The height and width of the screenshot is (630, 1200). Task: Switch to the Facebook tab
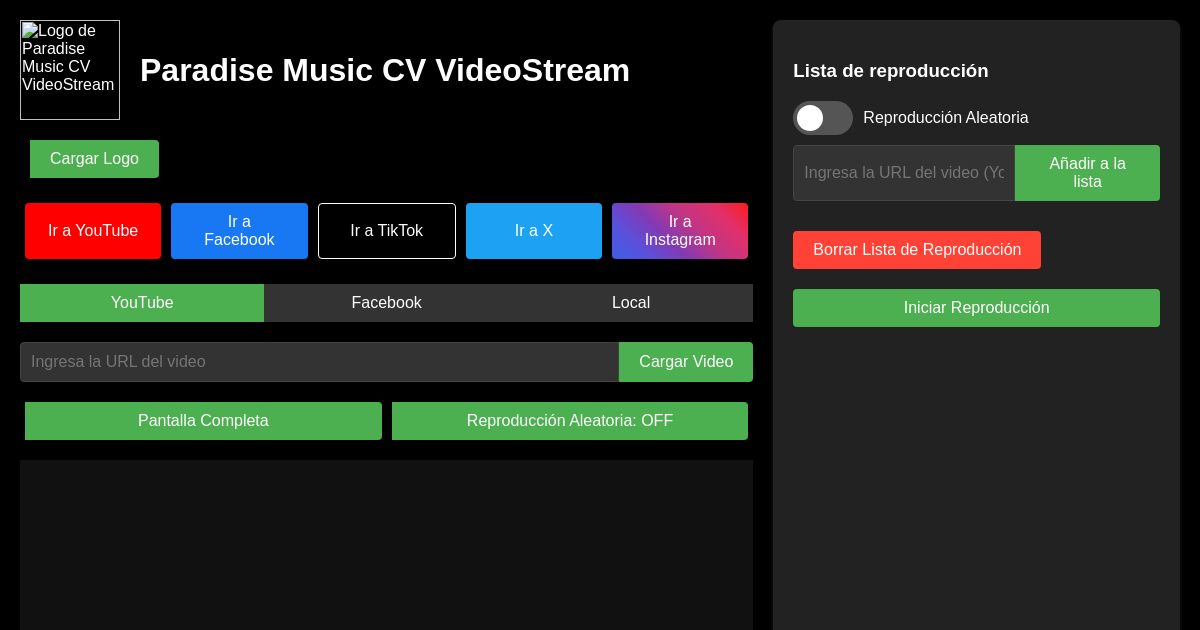pyautogui.click(x=386, y=303)
